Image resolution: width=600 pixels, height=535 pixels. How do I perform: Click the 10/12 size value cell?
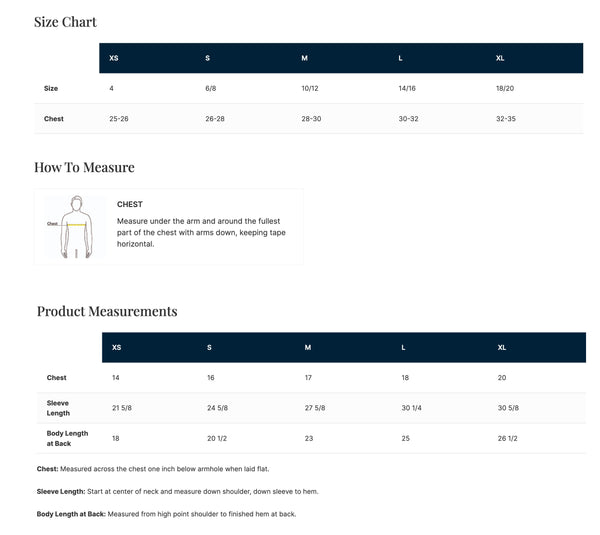tap(310, 88)
